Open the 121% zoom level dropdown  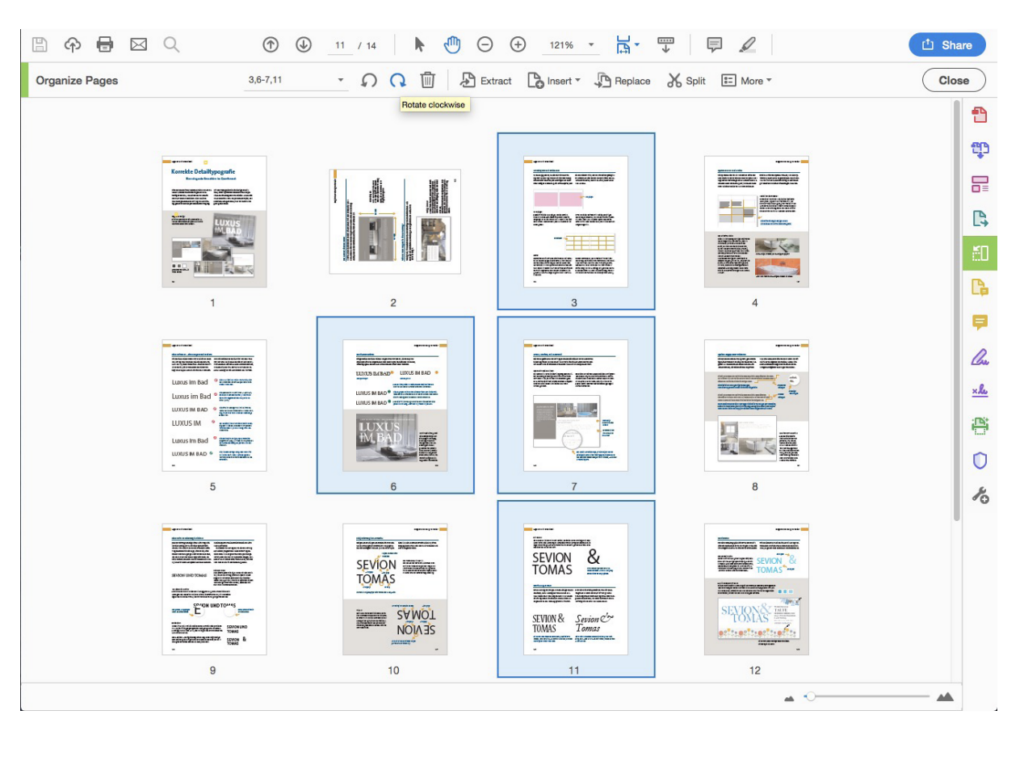pos(591,45)
